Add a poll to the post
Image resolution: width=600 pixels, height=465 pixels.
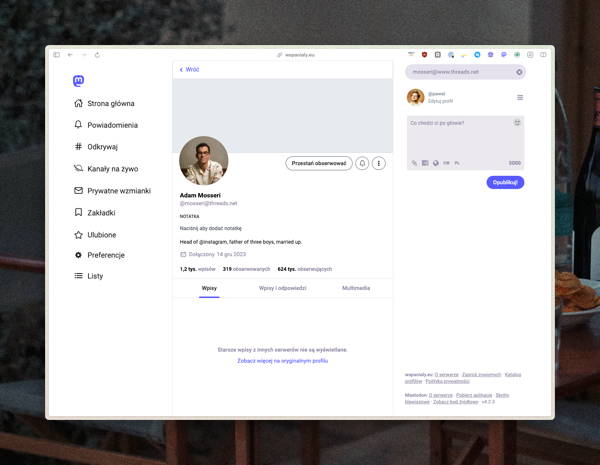(x=425, y=163)
